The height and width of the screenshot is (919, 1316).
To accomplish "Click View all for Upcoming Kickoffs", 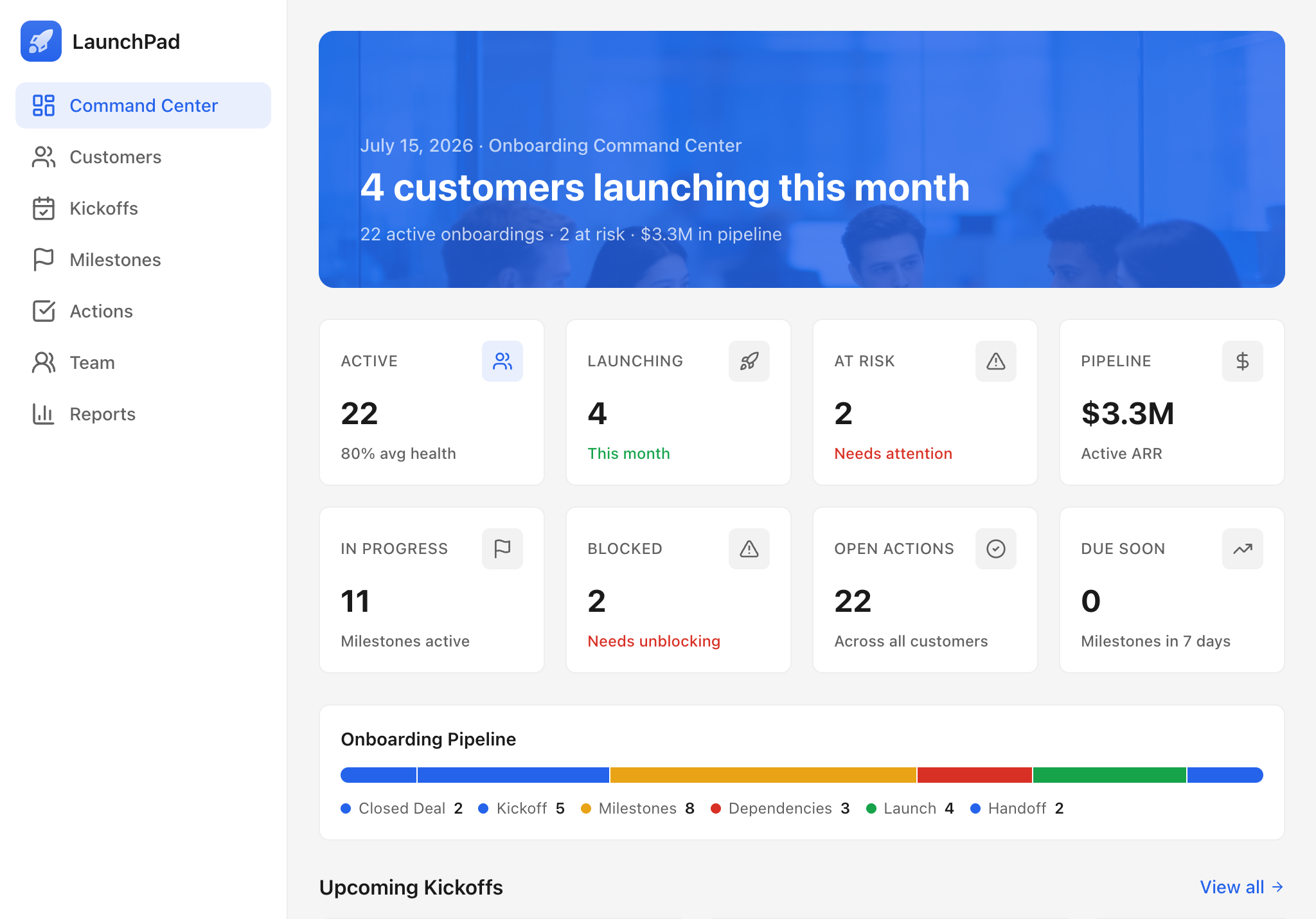I will pyautogui.click(x=1241, y=887).
